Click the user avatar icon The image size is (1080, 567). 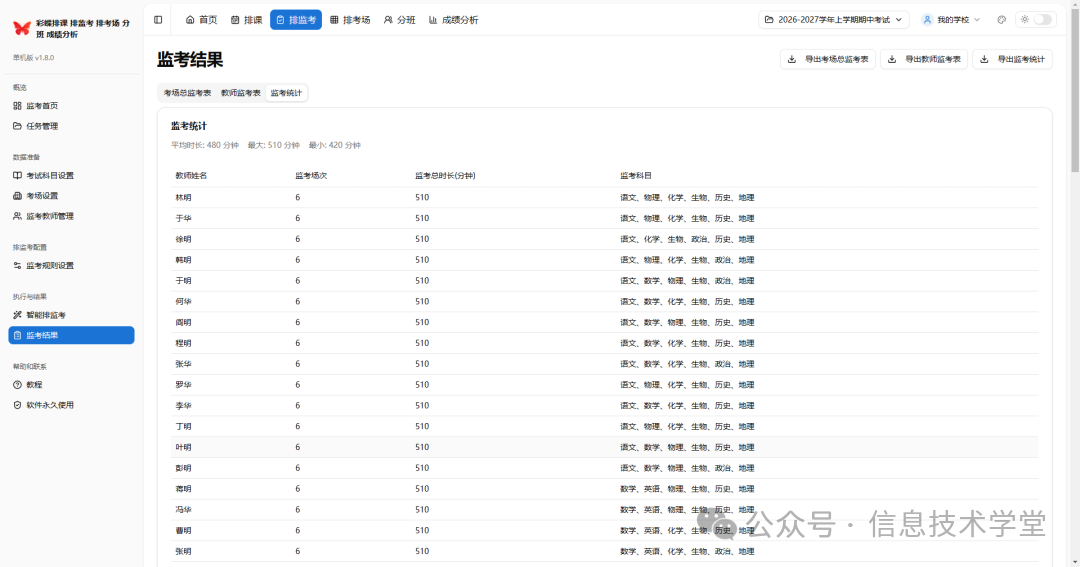click(x=927, y=20)
